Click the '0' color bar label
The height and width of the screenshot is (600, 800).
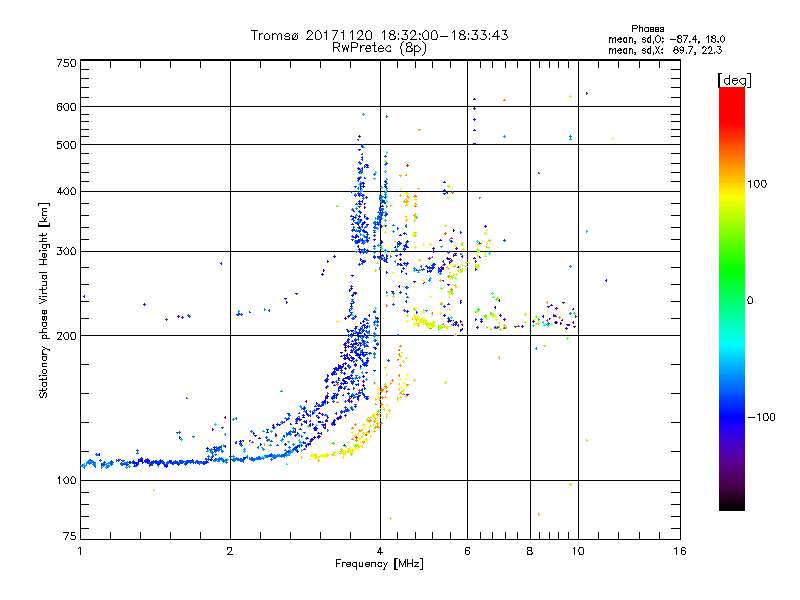750,301
